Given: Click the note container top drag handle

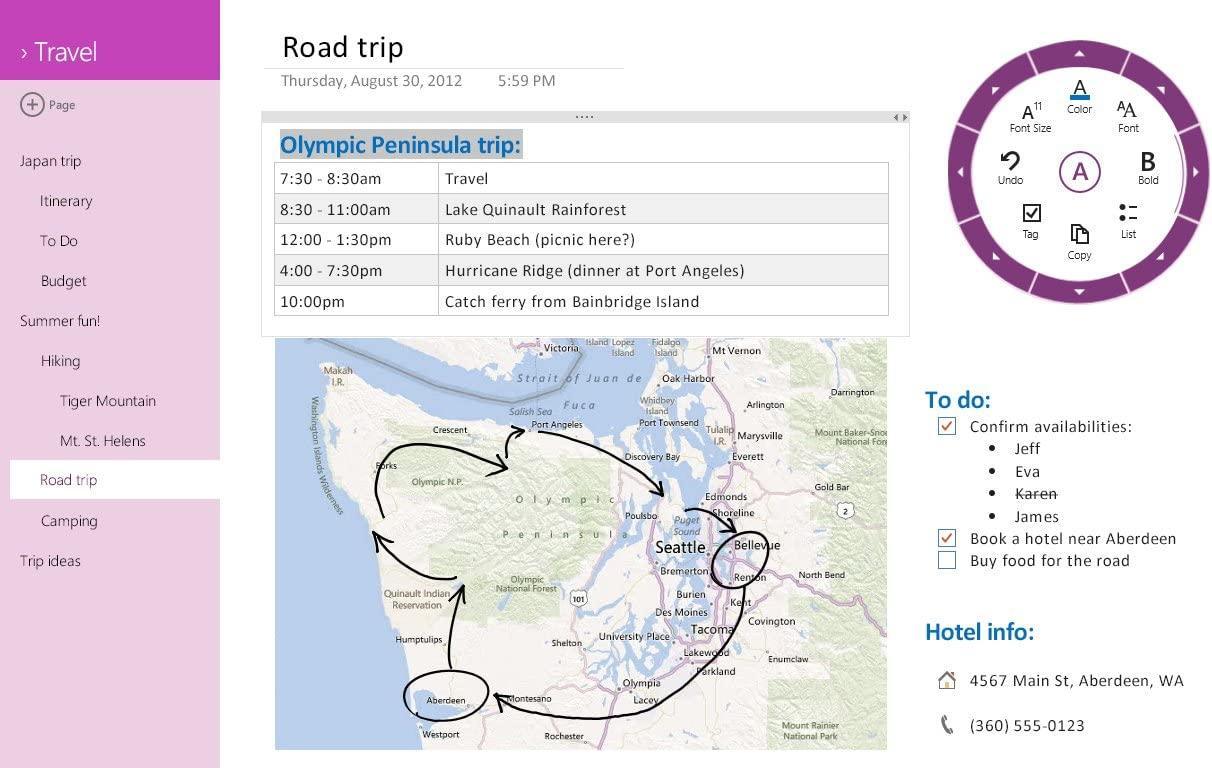Looking at the screenshot, I should [x=584, y=117].
